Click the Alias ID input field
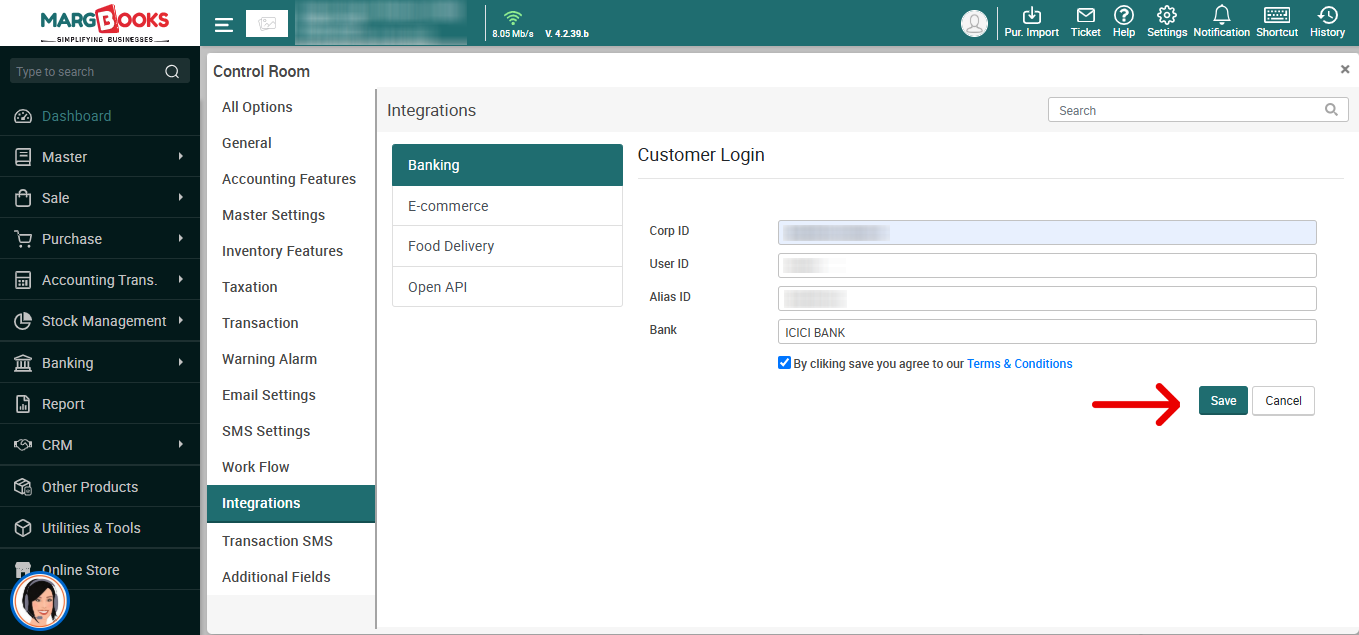 tap(1047, 298)
